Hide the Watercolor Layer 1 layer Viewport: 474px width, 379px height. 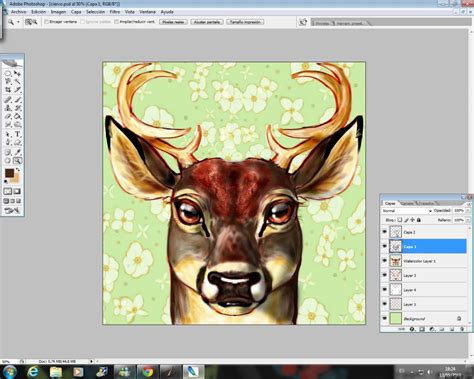(385, 261)
